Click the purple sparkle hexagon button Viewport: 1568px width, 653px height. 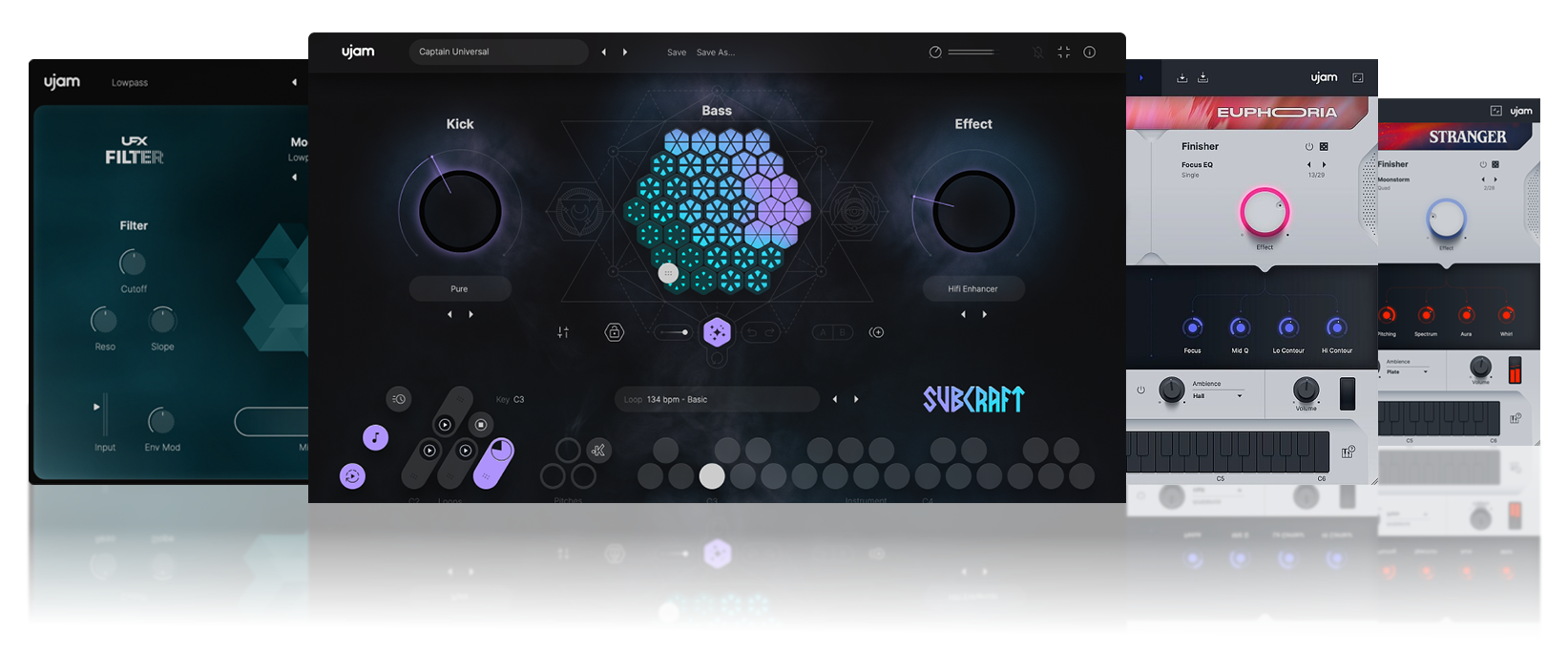[717, 332]
